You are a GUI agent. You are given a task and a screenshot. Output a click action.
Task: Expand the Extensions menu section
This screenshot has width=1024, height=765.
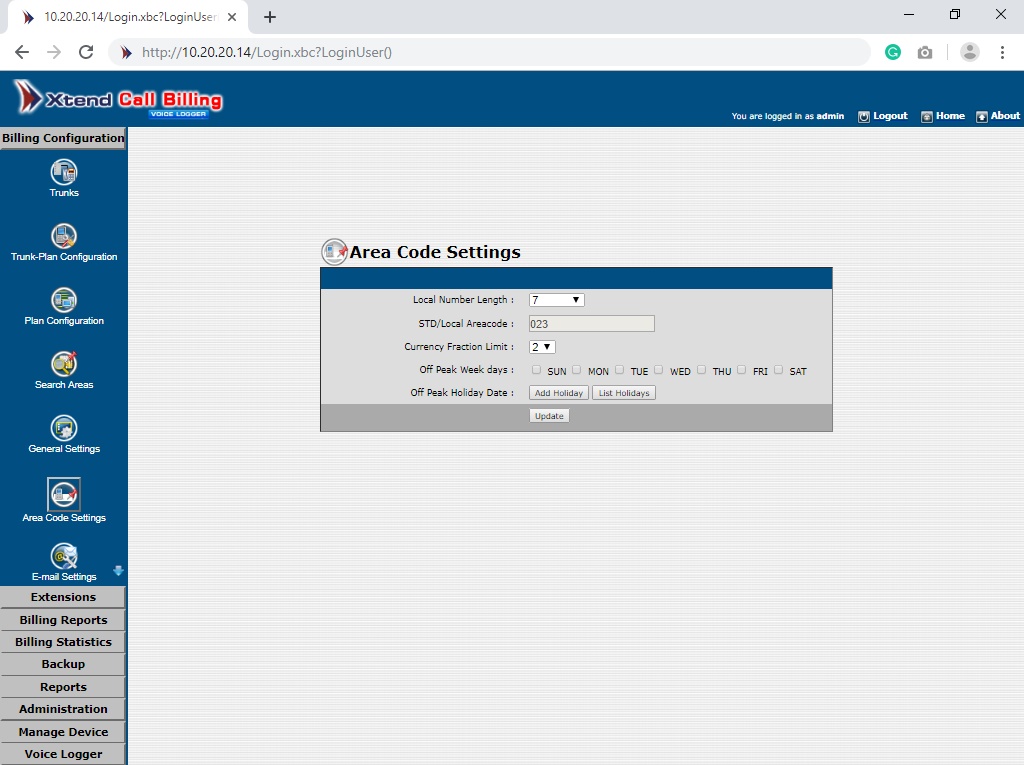pos(63,597)
